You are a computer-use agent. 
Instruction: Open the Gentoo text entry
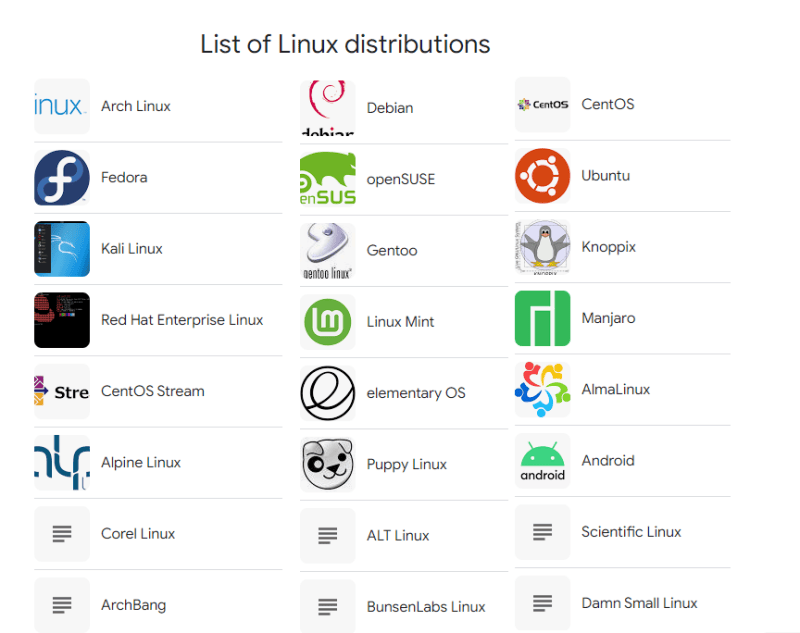(392, 251)
